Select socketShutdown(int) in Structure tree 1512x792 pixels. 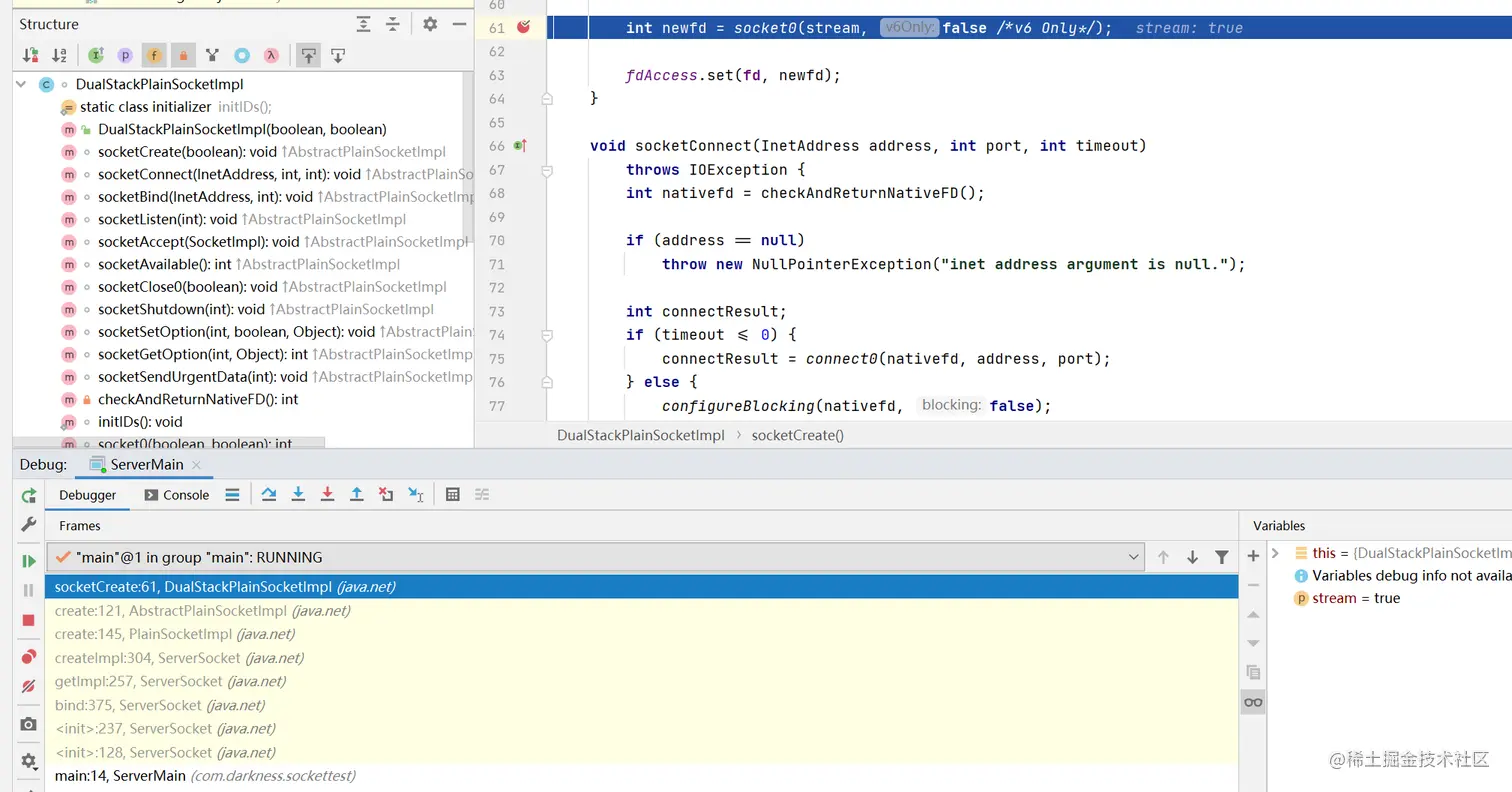pos(247,309)
